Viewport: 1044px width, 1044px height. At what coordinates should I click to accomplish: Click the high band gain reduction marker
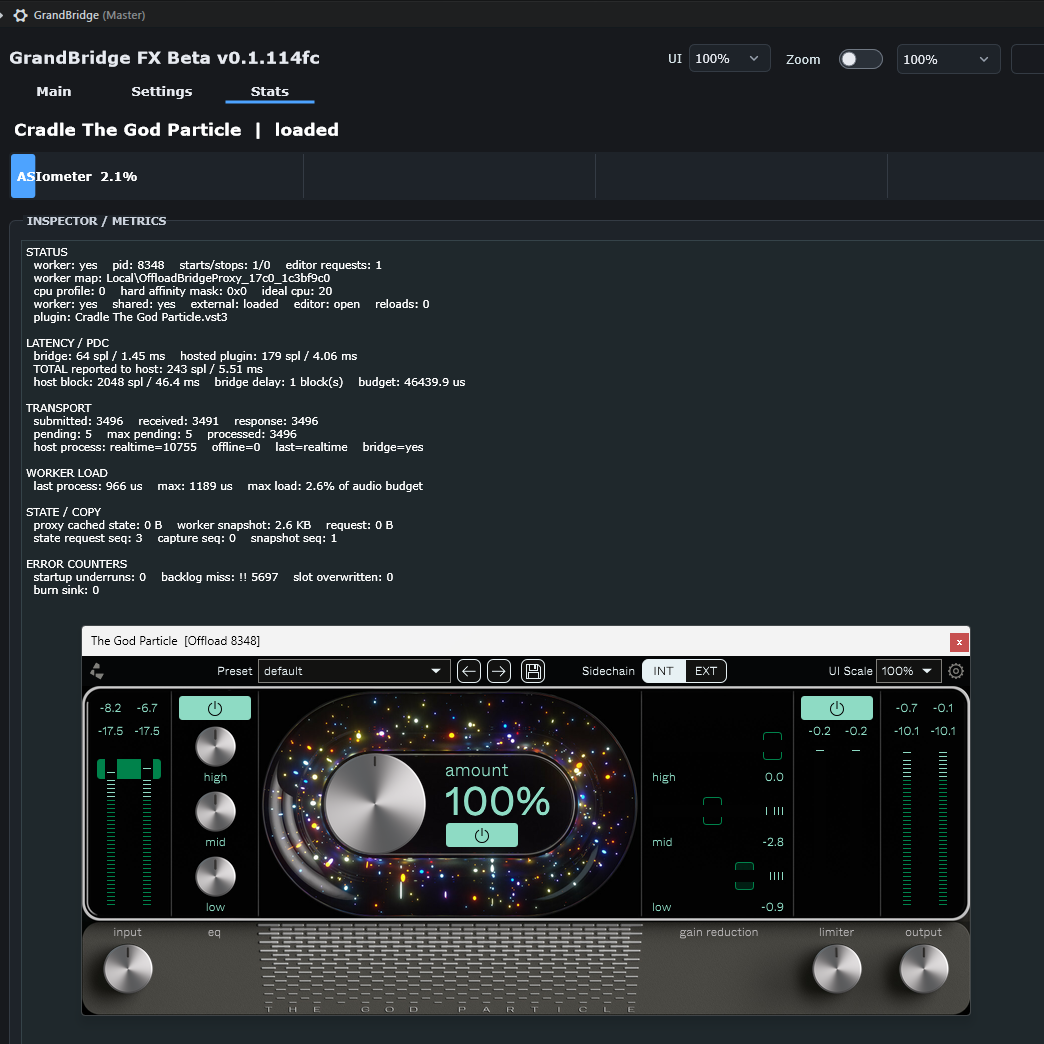click(x=772, y=746)
